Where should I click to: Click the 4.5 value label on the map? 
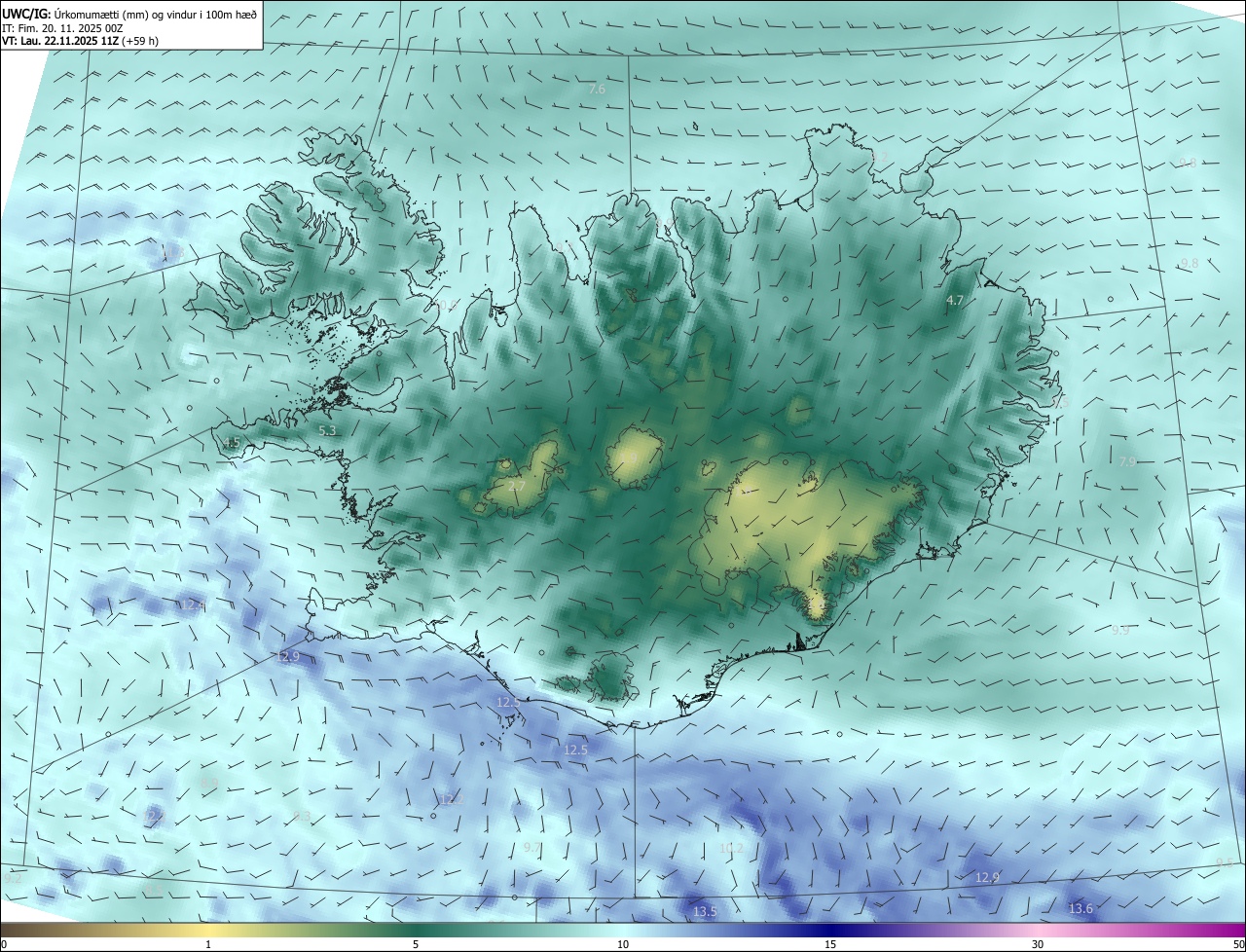[231, 443]
